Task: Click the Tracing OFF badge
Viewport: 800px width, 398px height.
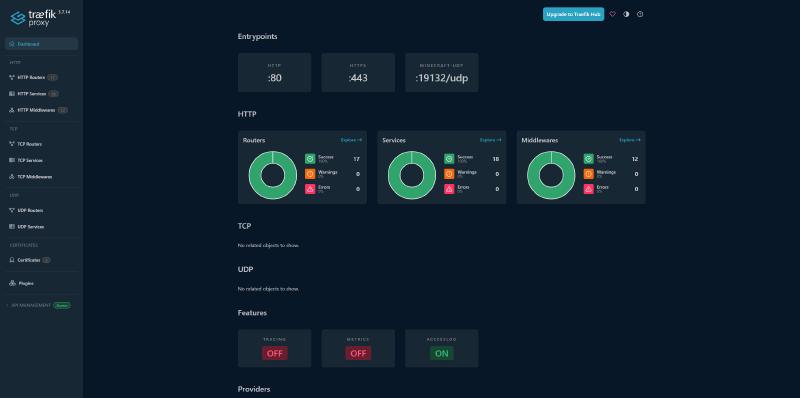Action: [x=274, y=353]
